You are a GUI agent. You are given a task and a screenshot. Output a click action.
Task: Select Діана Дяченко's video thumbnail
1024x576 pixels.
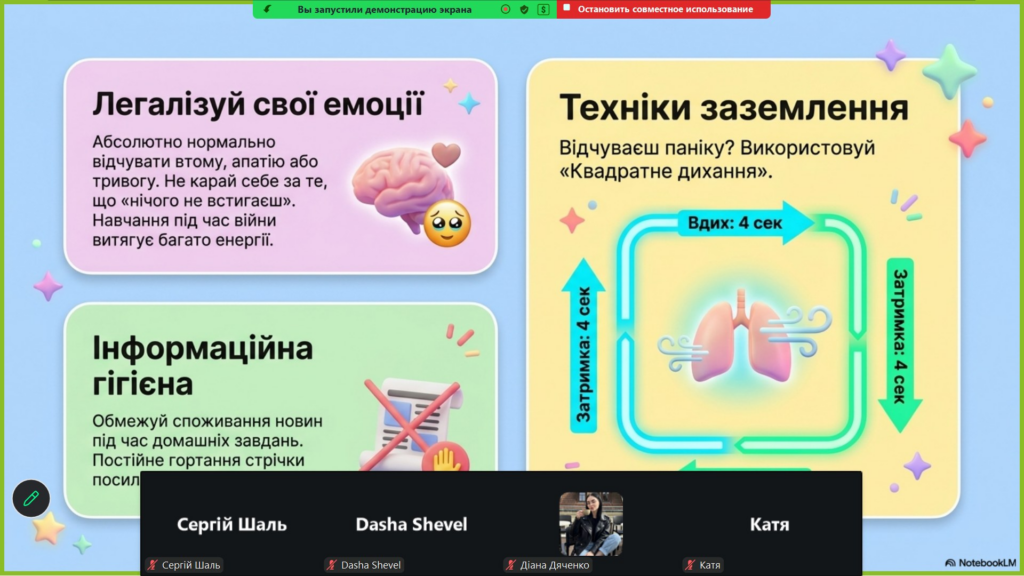tap(591, 524)
